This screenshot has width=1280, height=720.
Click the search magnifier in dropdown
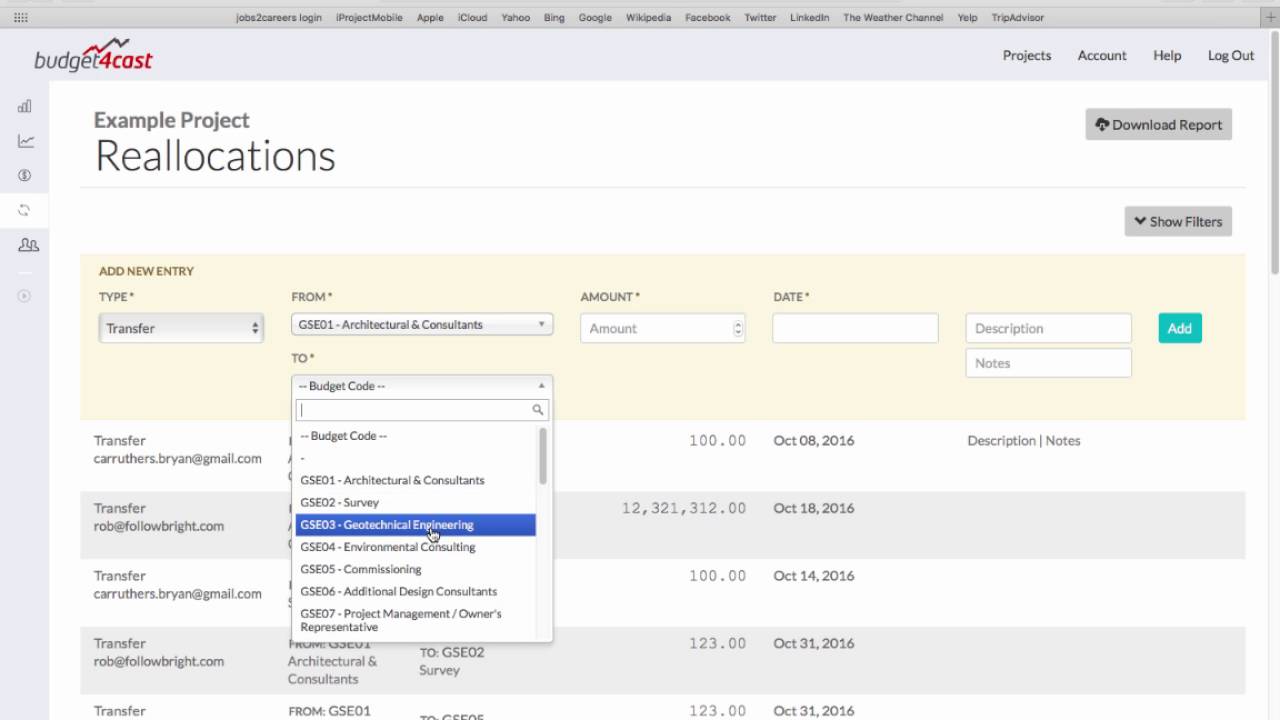pyautogui.click(x=538, y=410)
